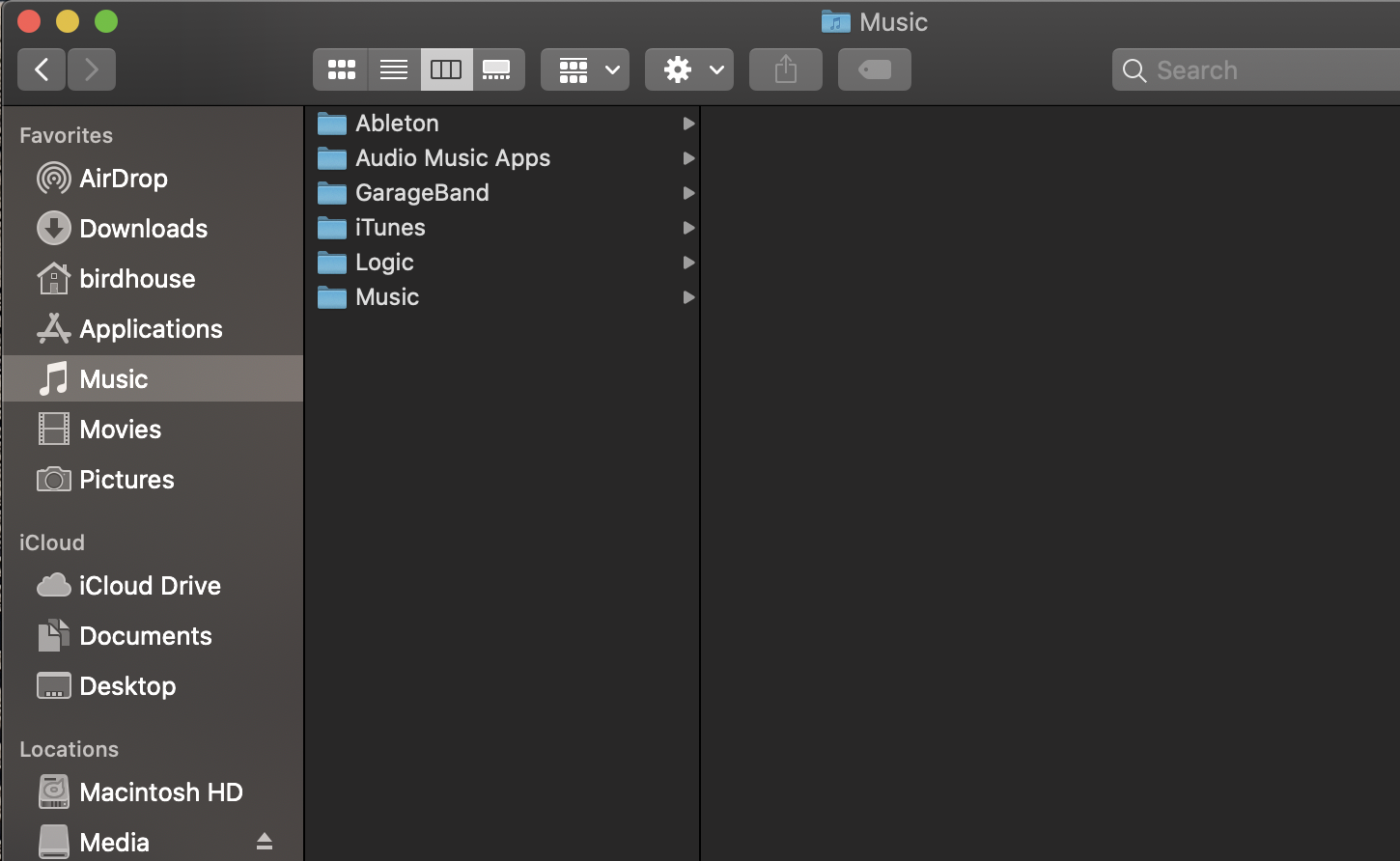1400x861 pixels.
Task: Select the Ableton folder
Action: click(502, 124)
